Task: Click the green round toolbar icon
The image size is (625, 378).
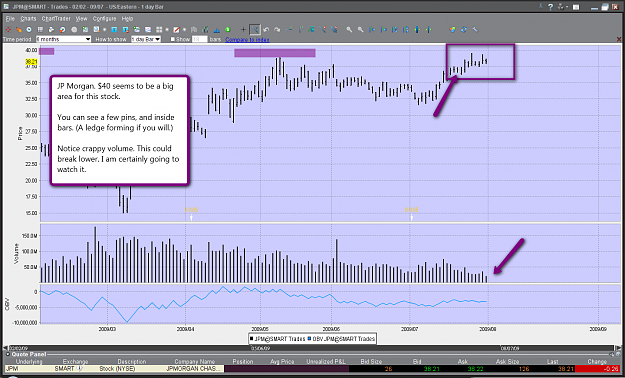Action: (228, 30)
